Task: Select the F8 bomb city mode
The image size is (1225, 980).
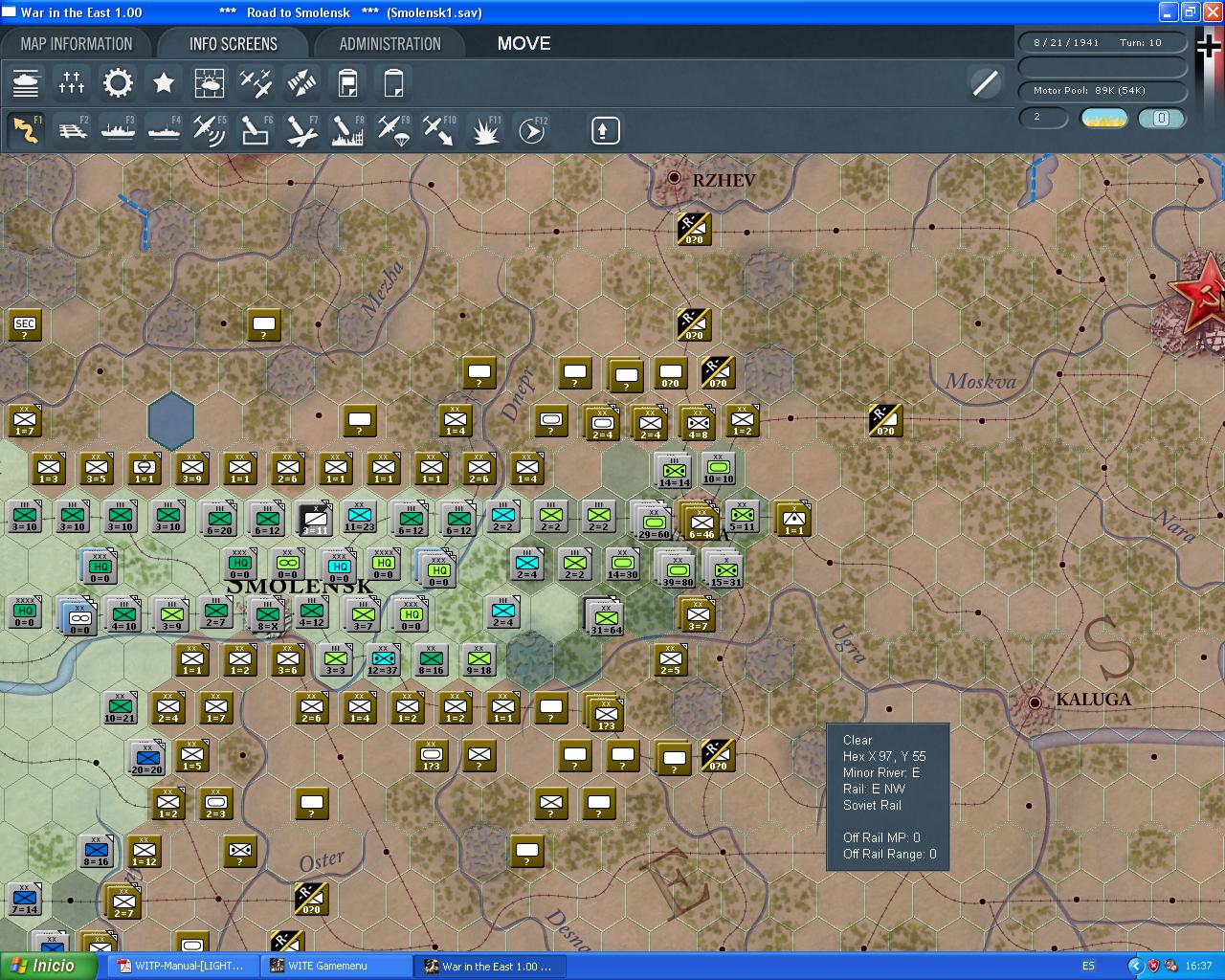Action: coord(347,130)
